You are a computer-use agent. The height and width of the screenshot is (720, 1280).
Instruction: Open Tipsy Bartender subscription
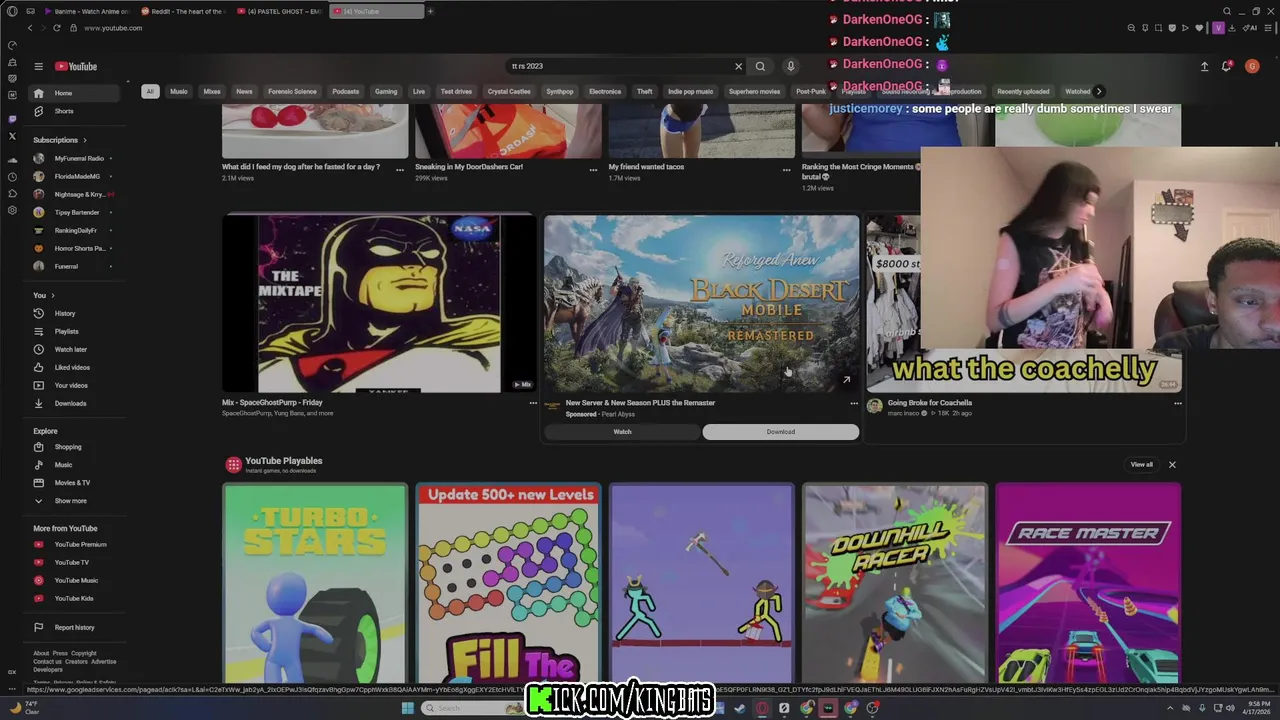pos(74,212)
